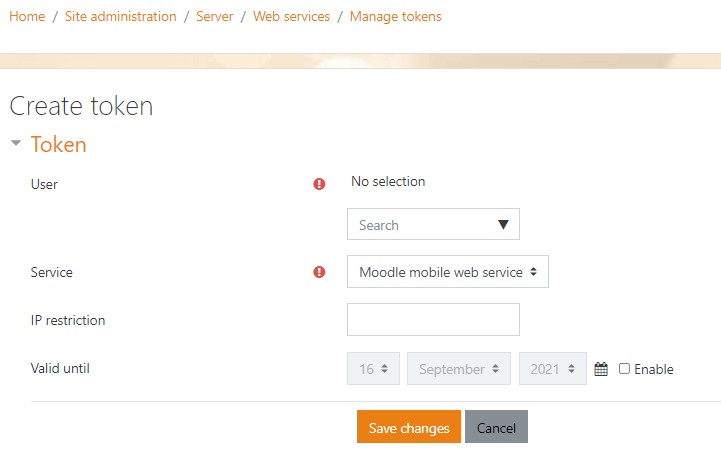
Task: Click the 'Service' field label
Action: 52,272
